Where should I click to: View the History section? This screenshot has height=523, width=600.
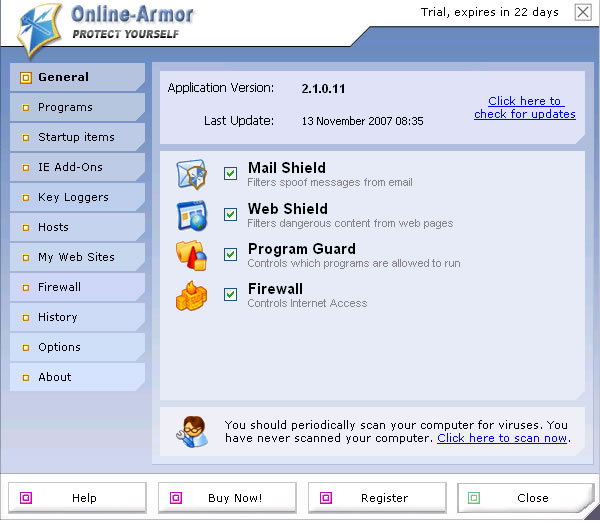tap(77, 317)
